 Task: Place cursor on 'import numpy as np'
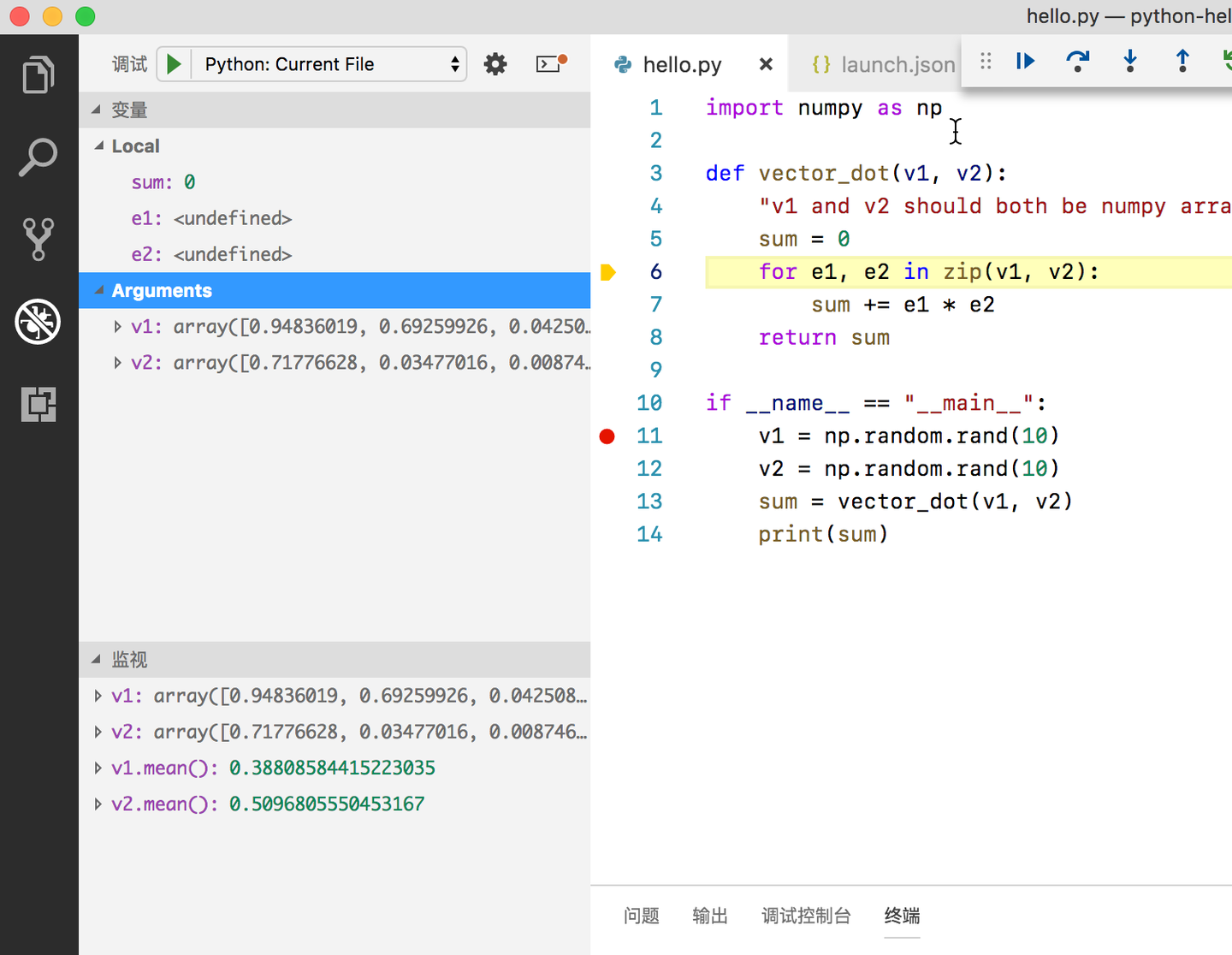[x=823, y=108]
